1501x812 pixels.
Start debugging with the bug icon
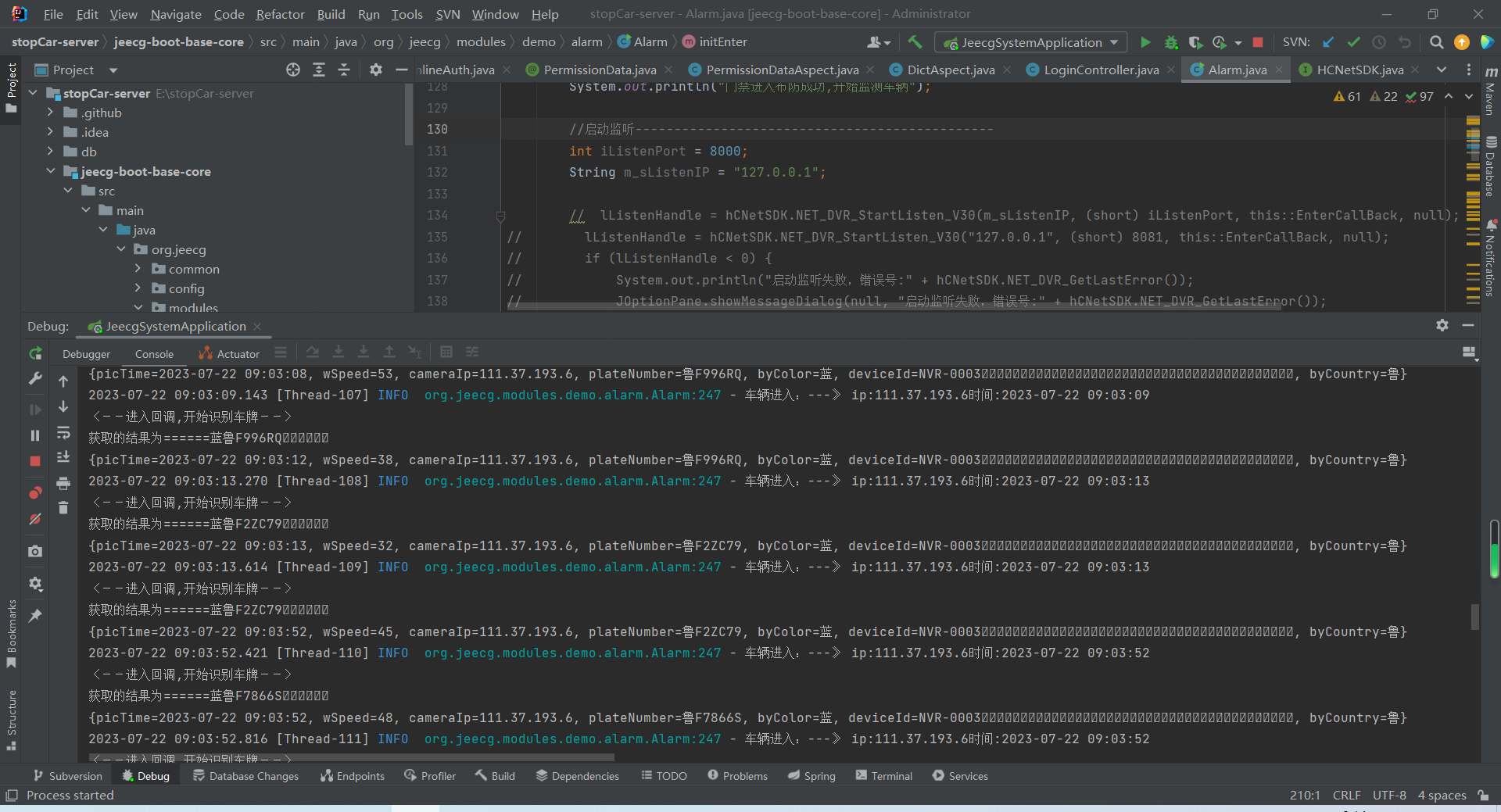tap(1170, 42)
